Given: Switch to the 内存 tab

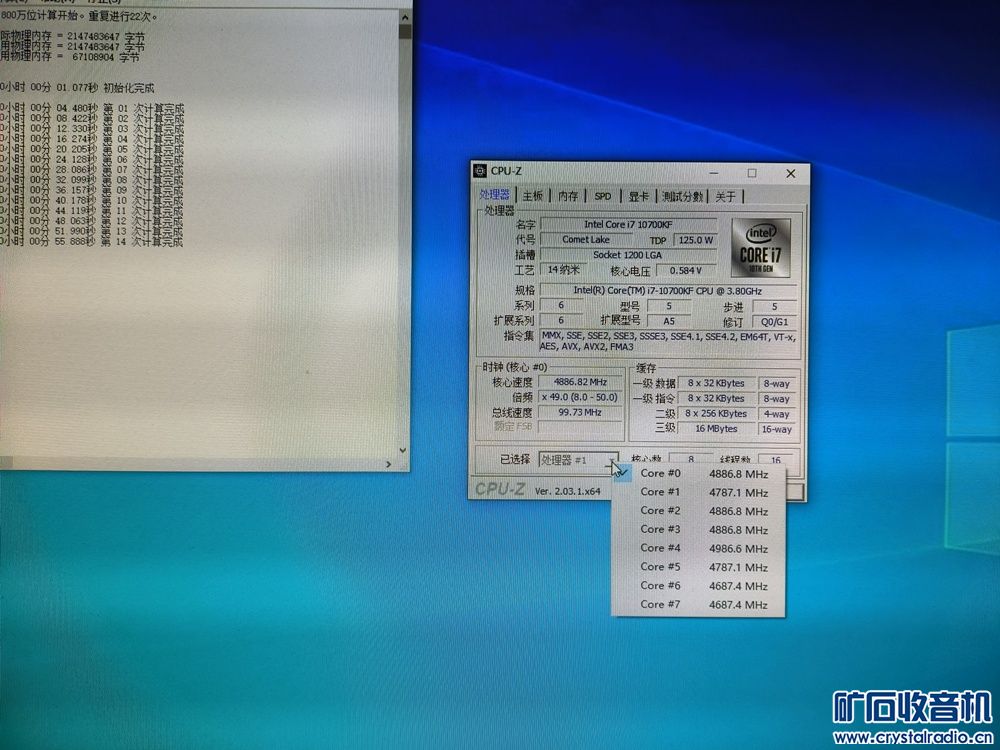Looking at the screenshot, I should 568,196.
